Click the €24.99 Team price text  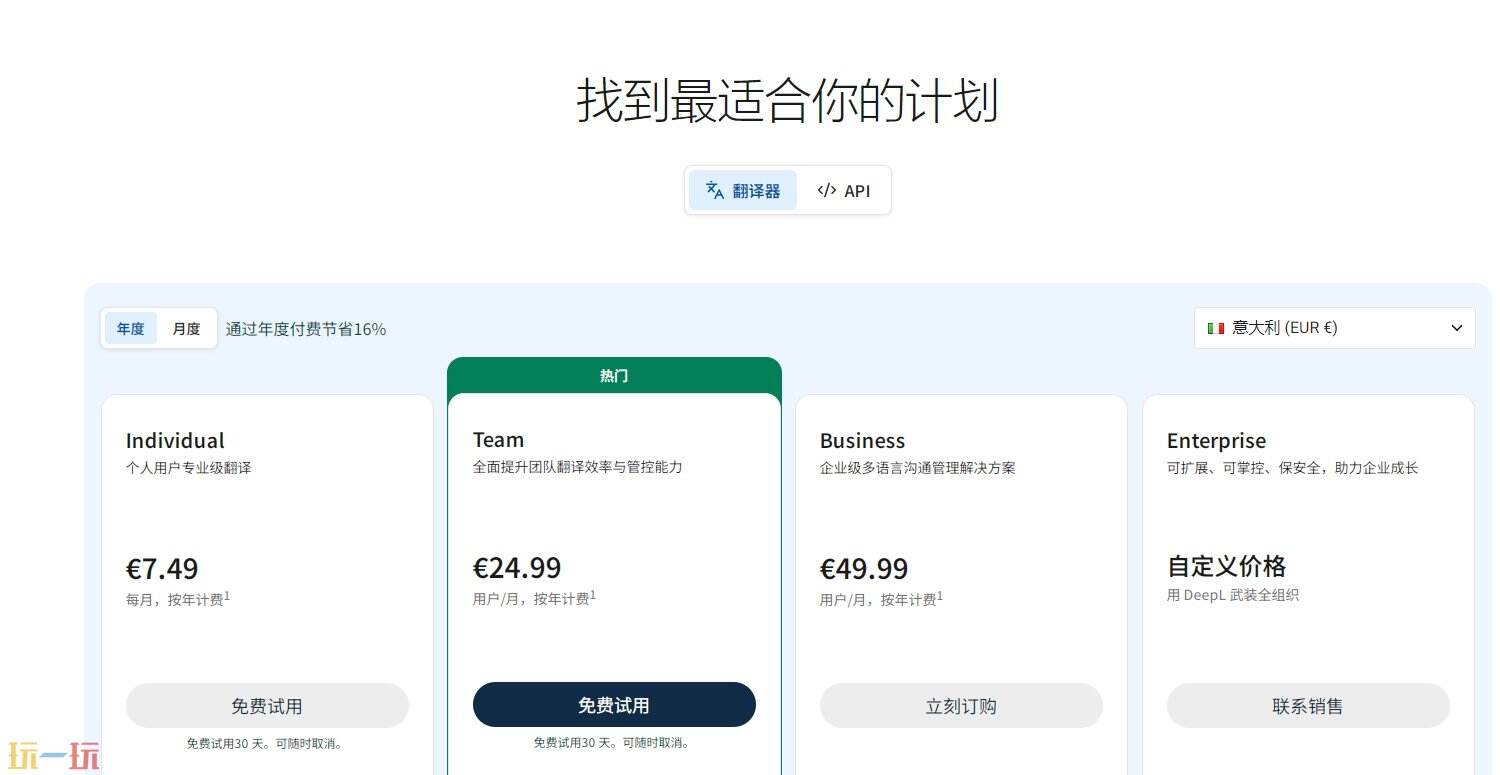click(517, 567)
